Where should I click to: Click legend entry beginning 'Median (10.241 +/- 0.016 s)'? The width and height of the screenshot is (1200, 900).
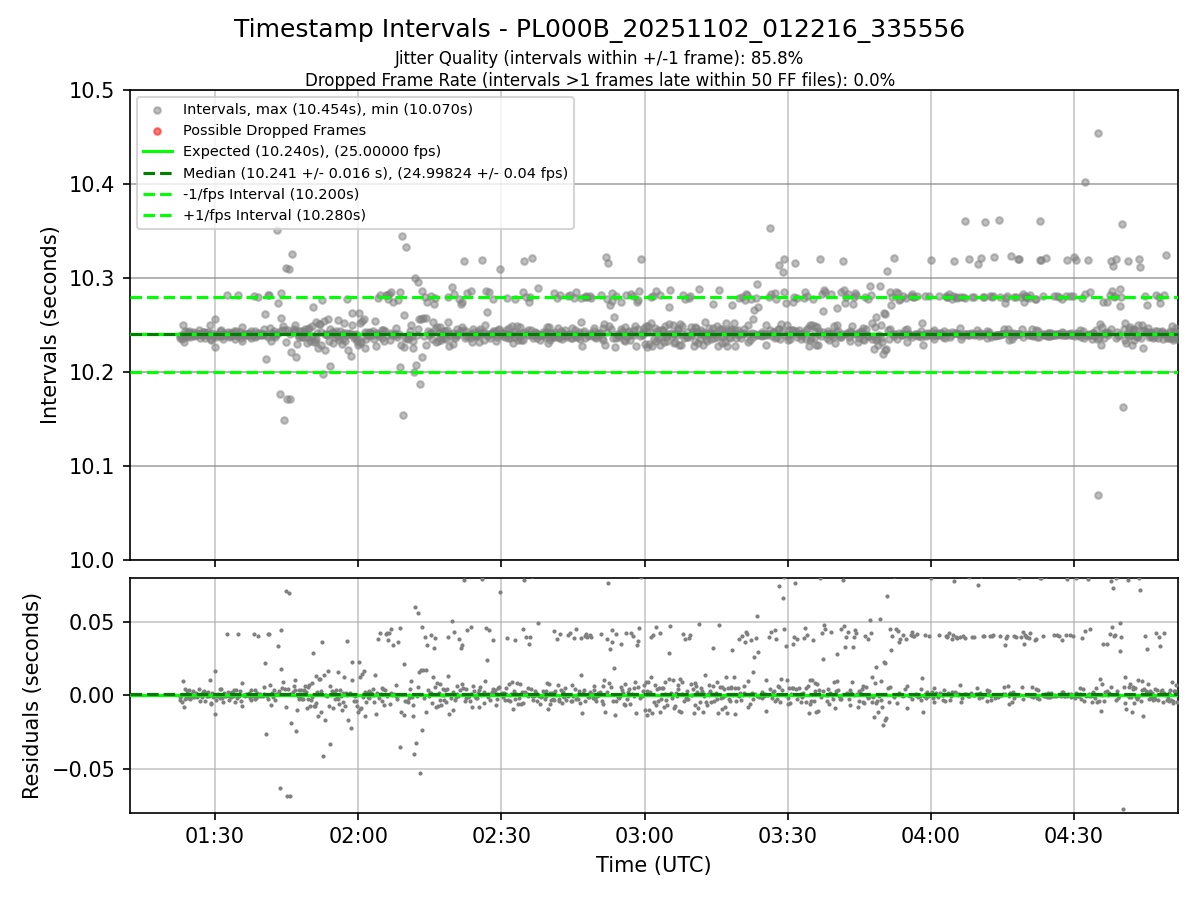[375, 173]
